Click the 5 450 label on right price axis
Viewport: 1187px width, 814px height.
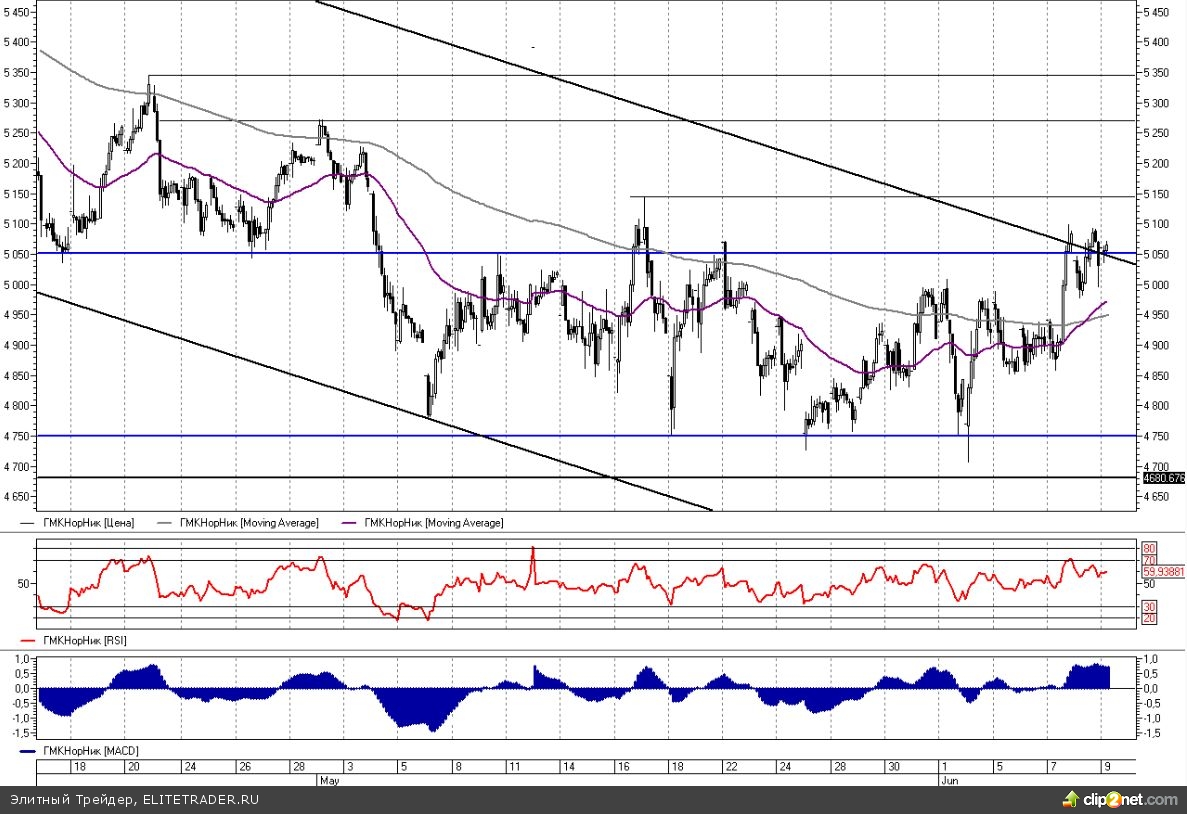[1155, 12]
